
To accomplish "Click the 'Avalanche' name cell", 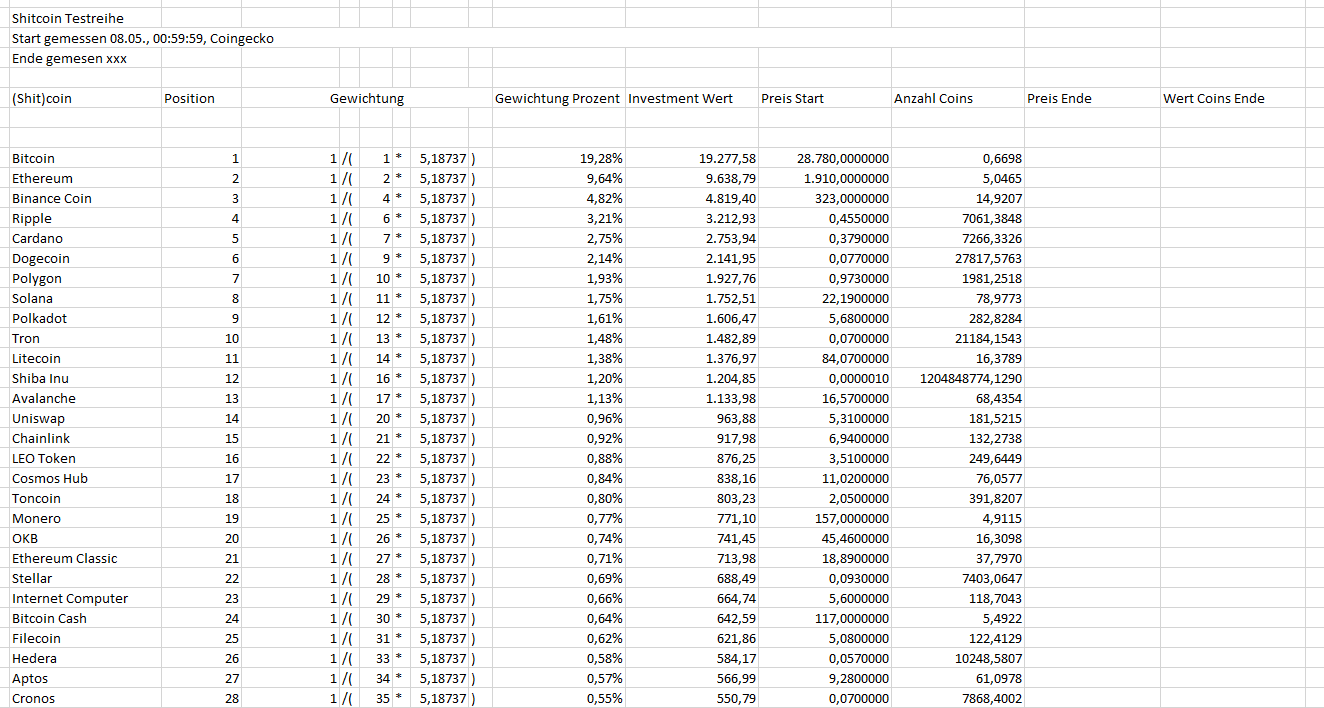I will click(86, 398).
